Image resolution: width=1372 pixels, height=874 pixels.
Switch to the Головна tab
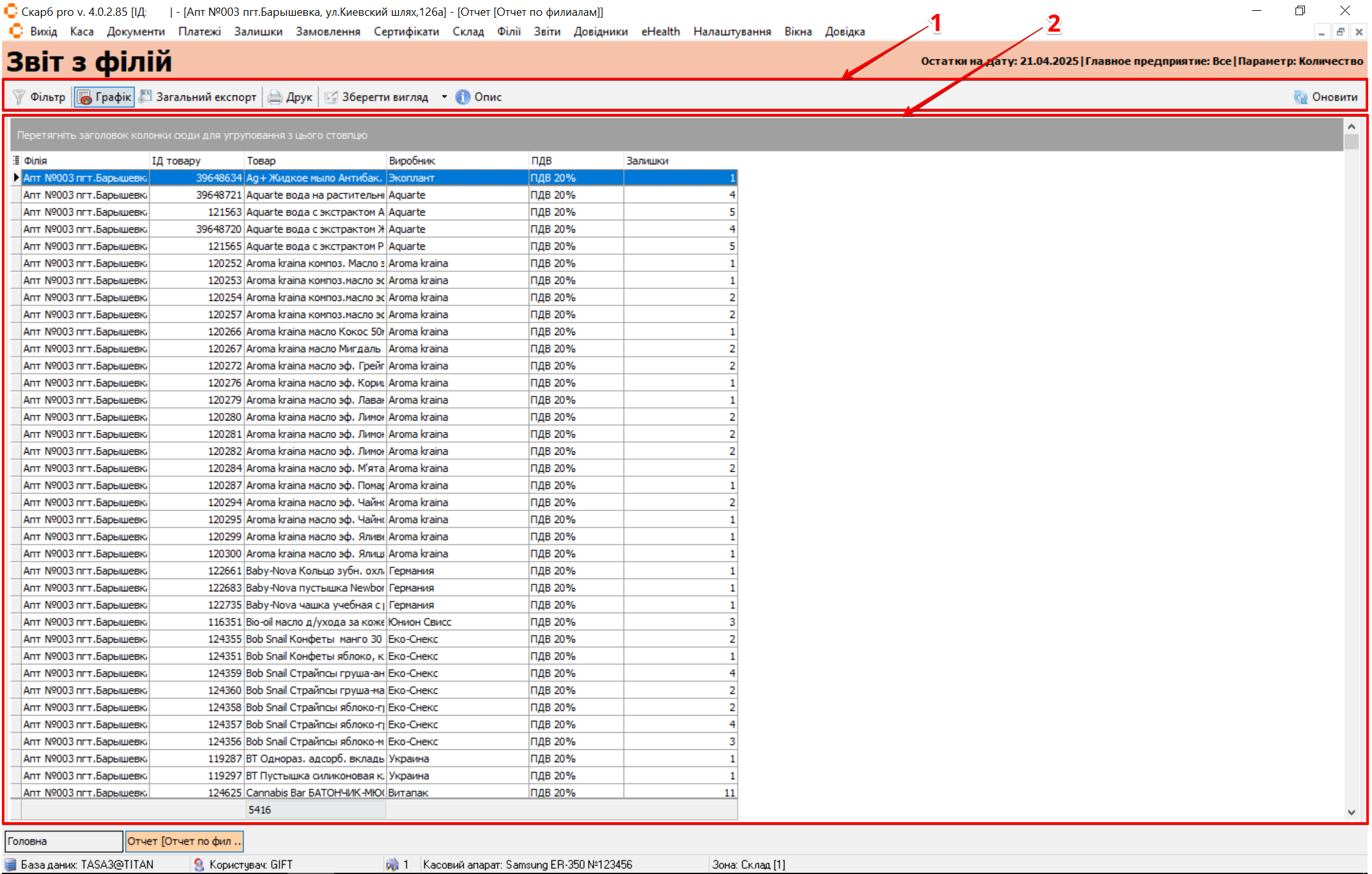coord(63,841)
